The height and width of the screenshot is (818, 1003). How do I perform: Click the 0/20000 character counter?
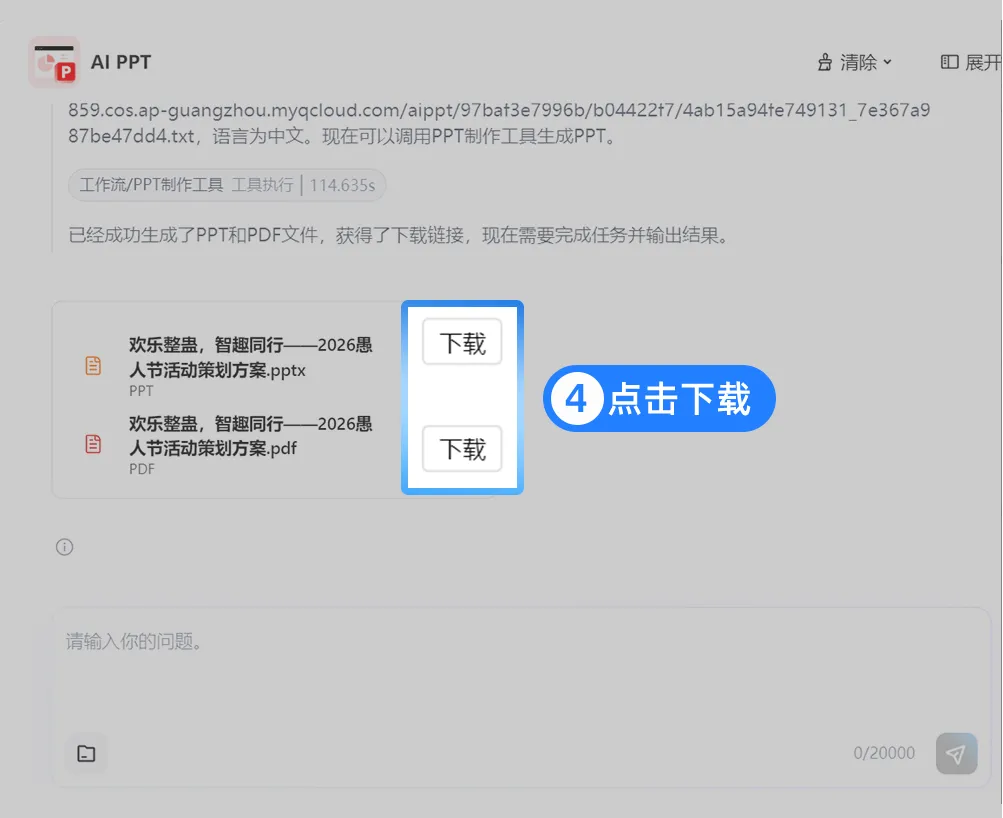tap(884, 753)
